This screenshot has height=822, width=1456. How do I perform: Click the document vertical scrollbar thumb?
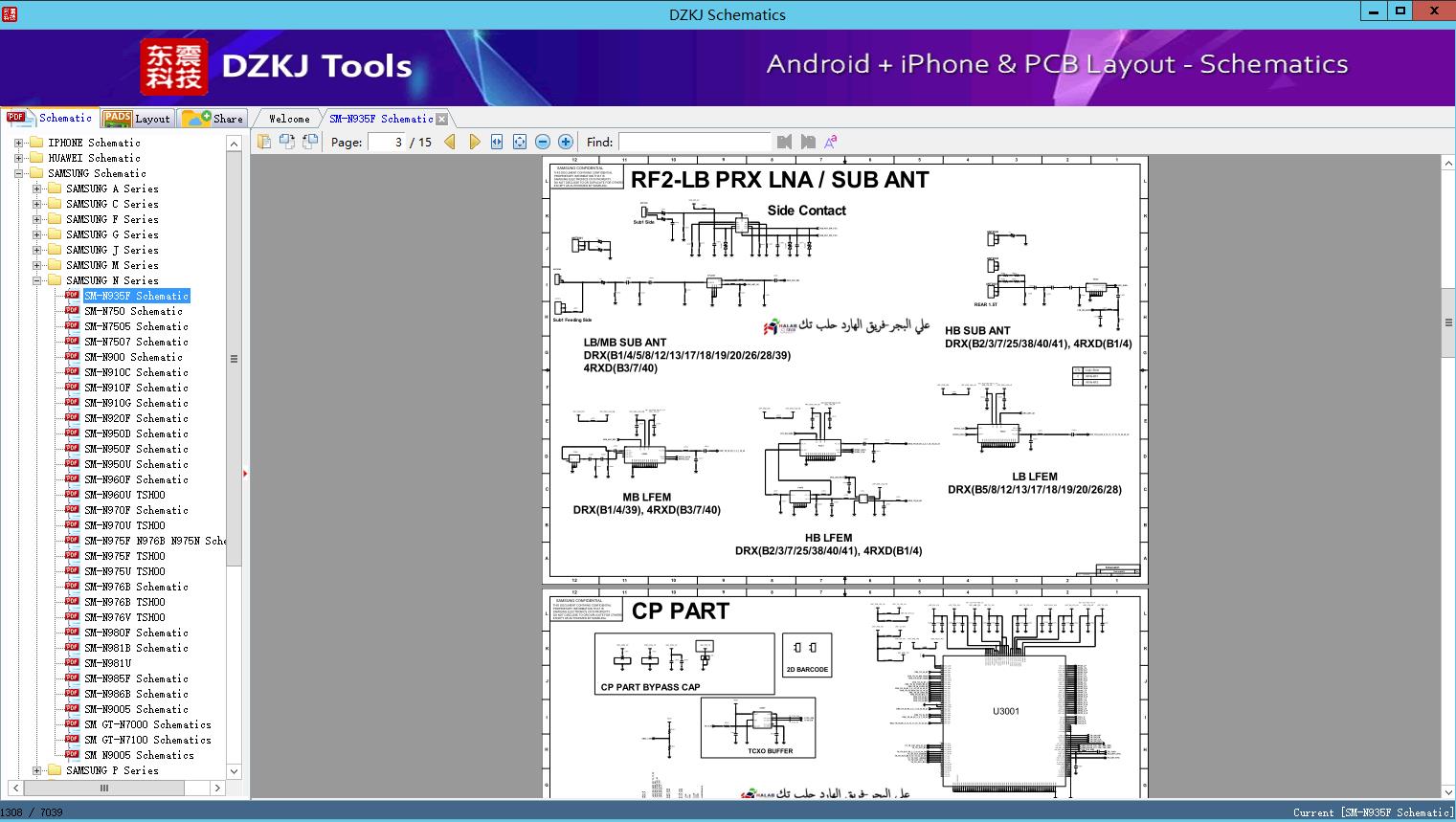1448,322
